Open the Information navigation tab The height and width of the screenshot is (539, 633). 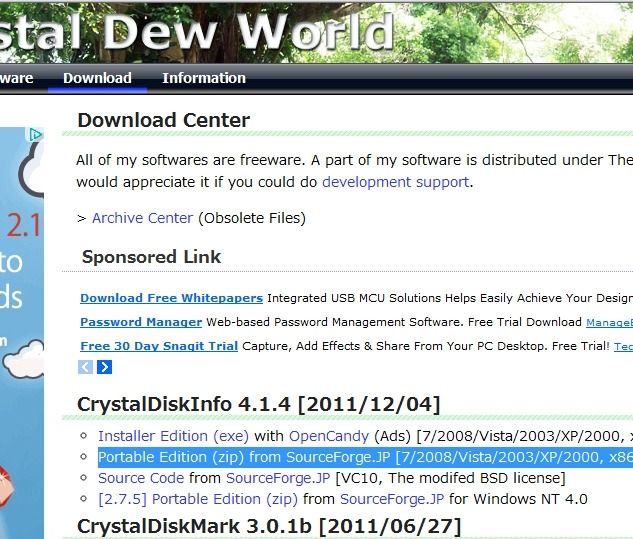pos(204,78)
